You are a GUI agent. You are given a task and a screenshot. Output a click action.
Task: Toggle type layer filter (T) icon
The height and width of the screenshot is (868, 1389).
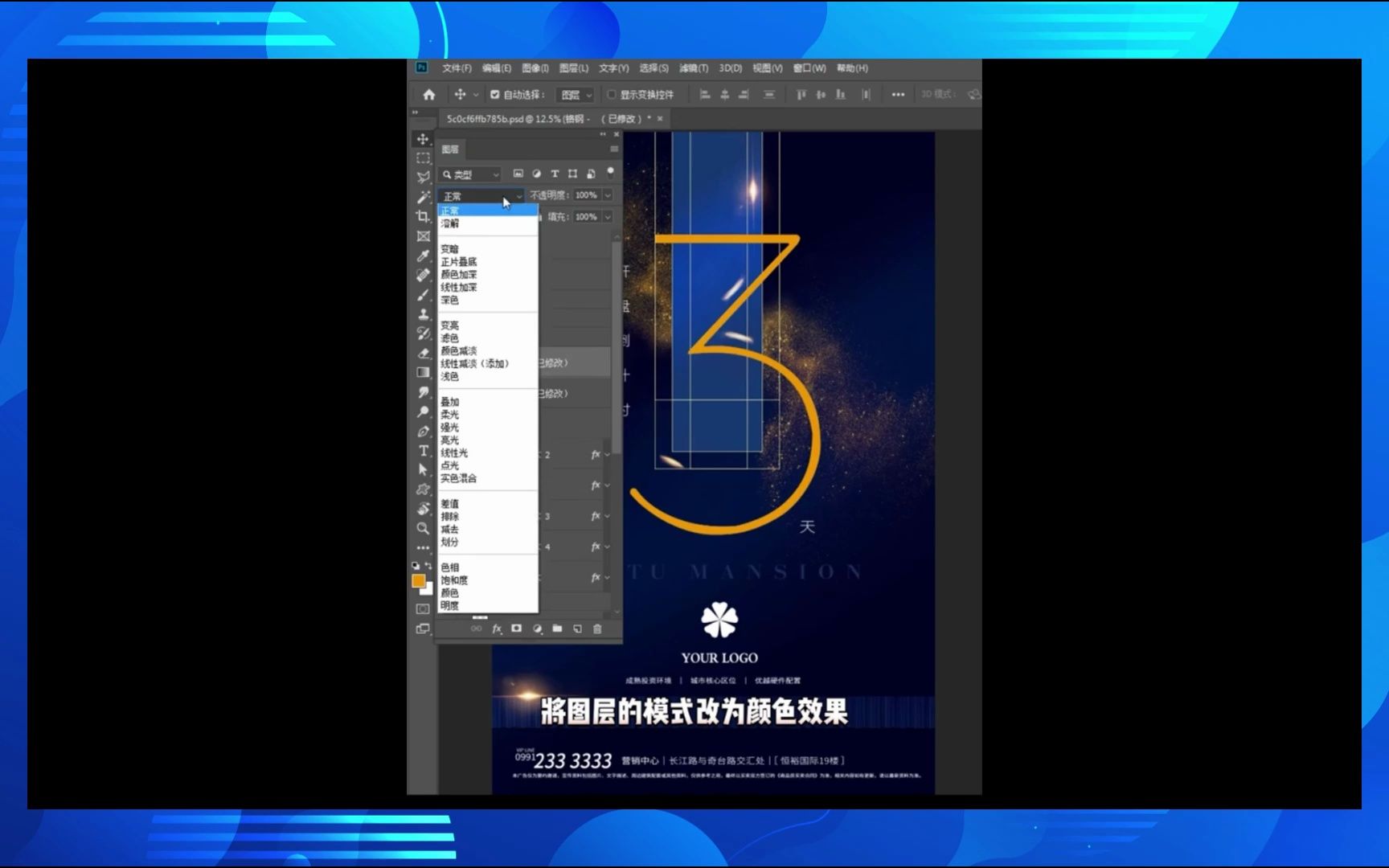(555, 174)
